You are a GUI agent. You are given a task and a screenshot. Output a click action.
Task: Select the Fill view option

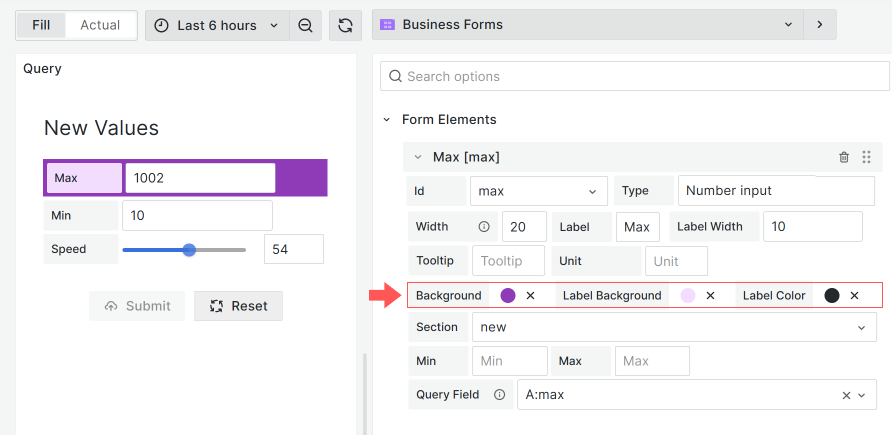(41, 25)
